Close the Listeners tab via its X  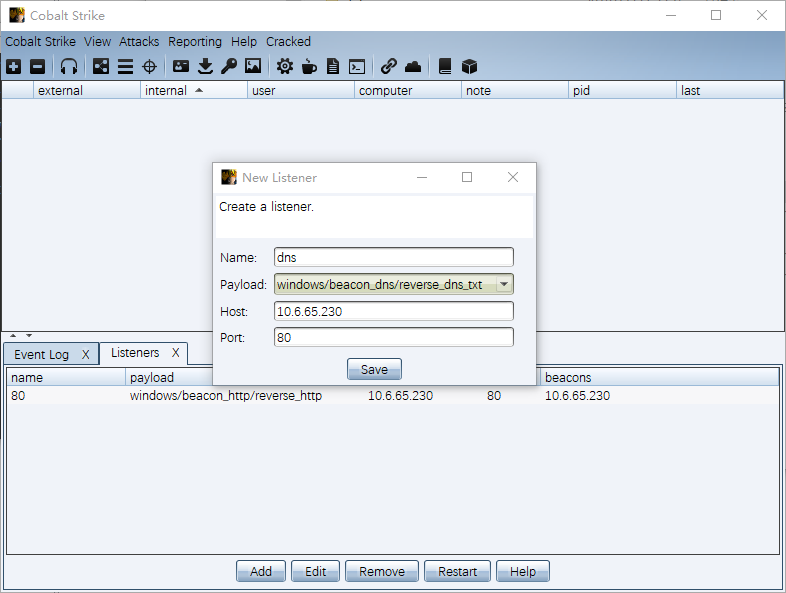[x=175, y=353]
